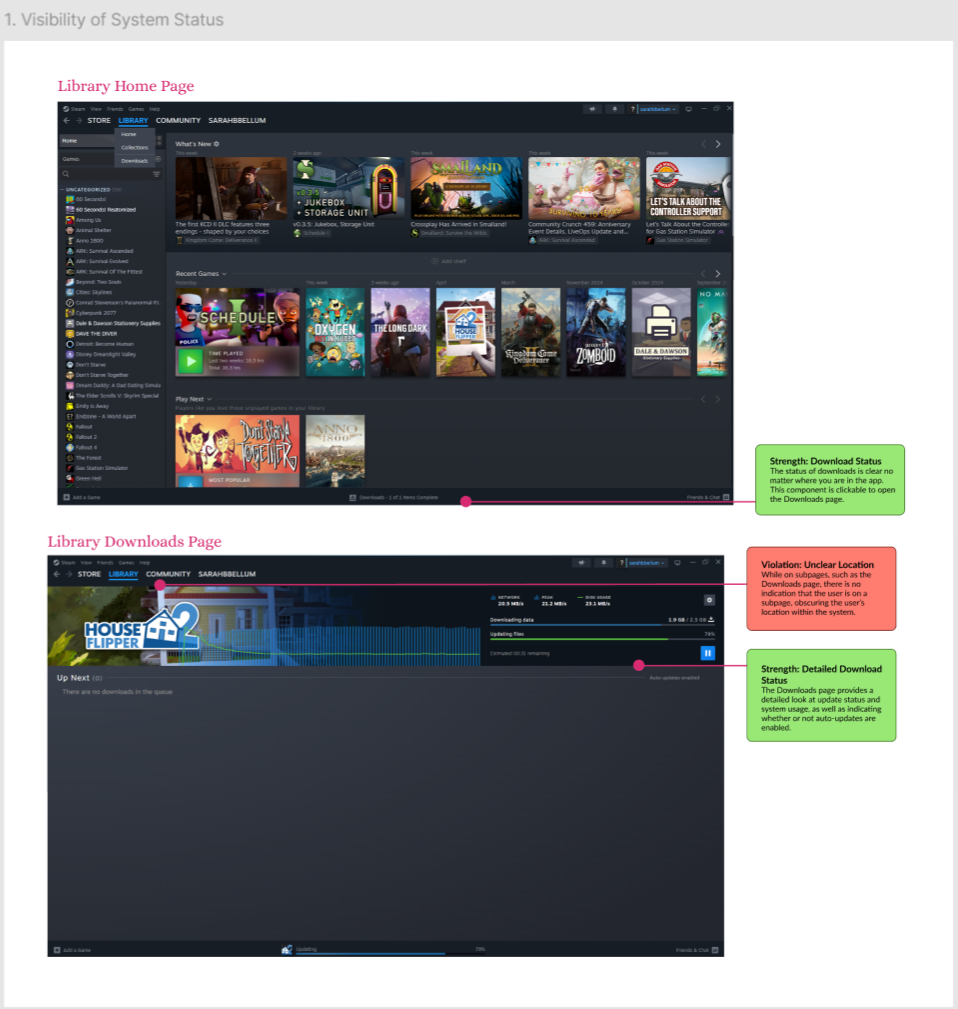Show previous What's New items arrow
Screen dimensions: 958x1009
point(703,145)
